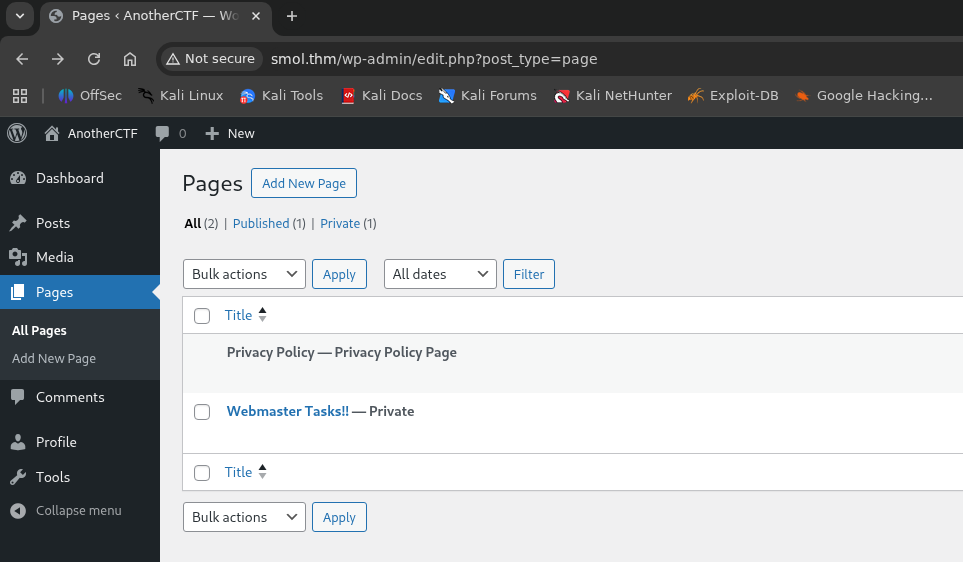Open the All dates dropdown
Screen dimensions: 963x562
coord(440,274)
